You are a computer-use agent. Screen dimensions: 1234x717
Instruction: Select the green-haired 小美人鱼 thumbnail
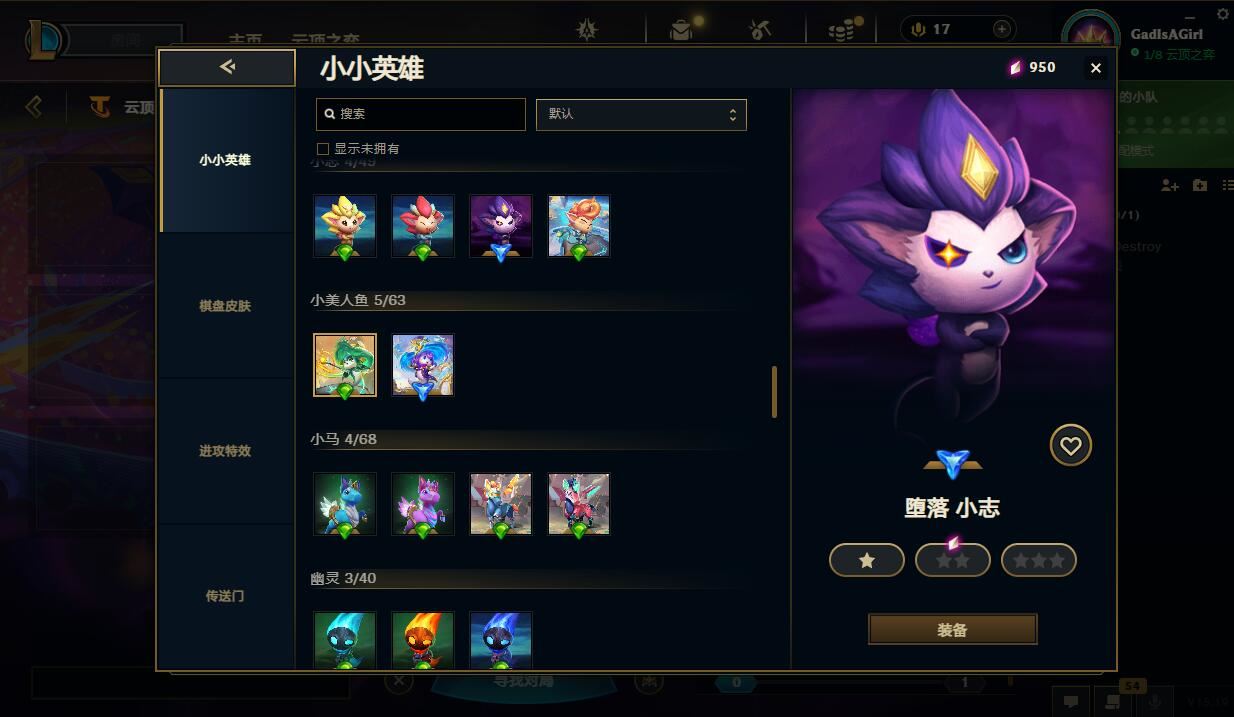(345, 365)
